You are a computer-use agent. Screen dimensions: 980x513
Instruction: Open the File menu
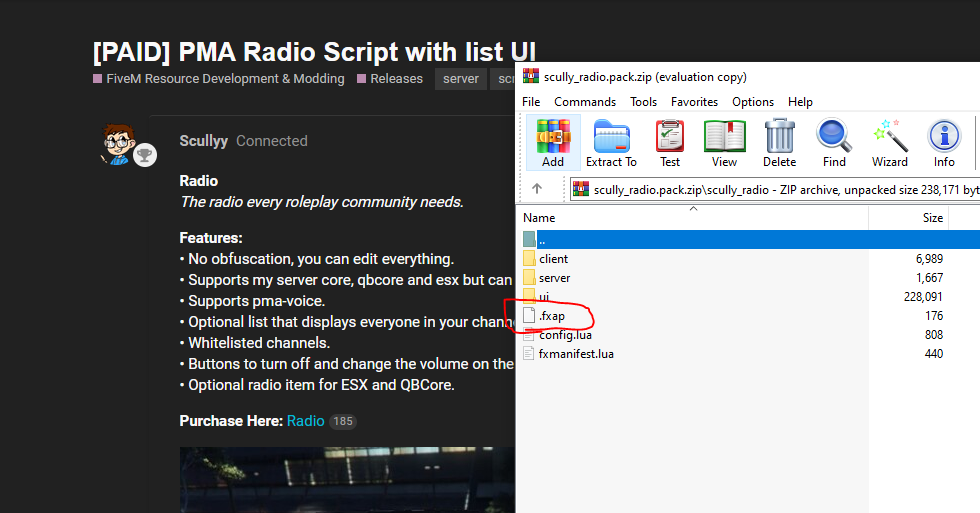[x=531, y=102]
